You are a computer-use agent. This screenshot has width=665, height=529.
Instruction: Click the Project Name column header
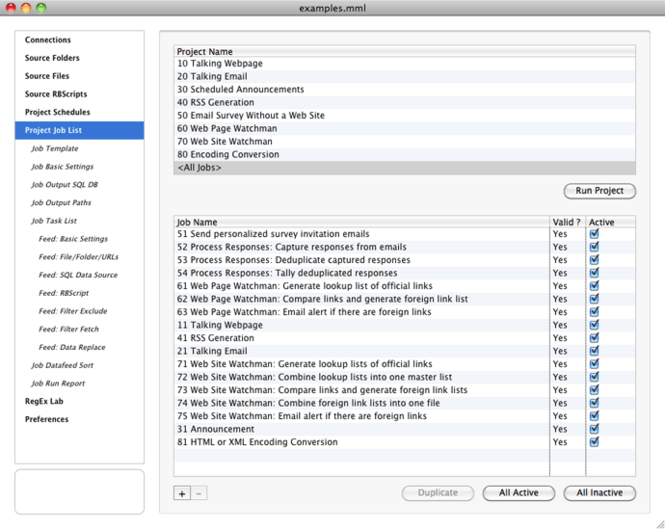[x=405, y=52]
